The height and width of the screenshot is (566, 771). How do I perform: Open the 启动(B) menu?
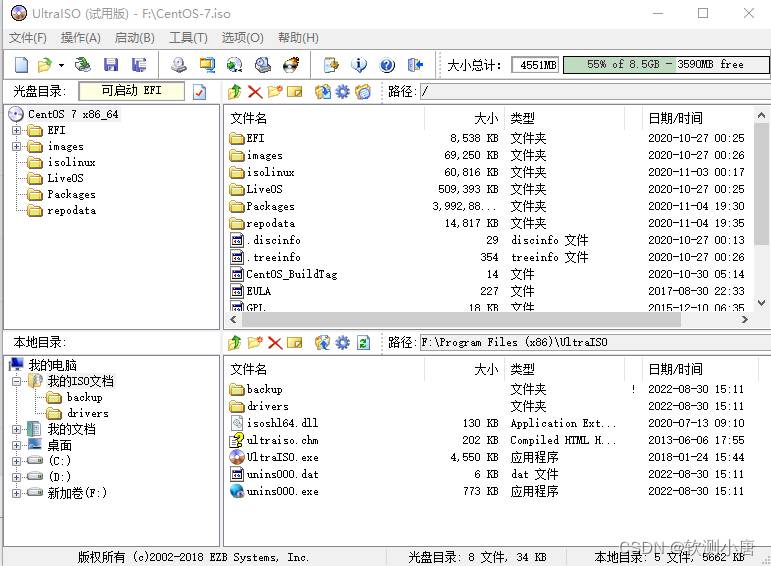[x=134, y=38]
